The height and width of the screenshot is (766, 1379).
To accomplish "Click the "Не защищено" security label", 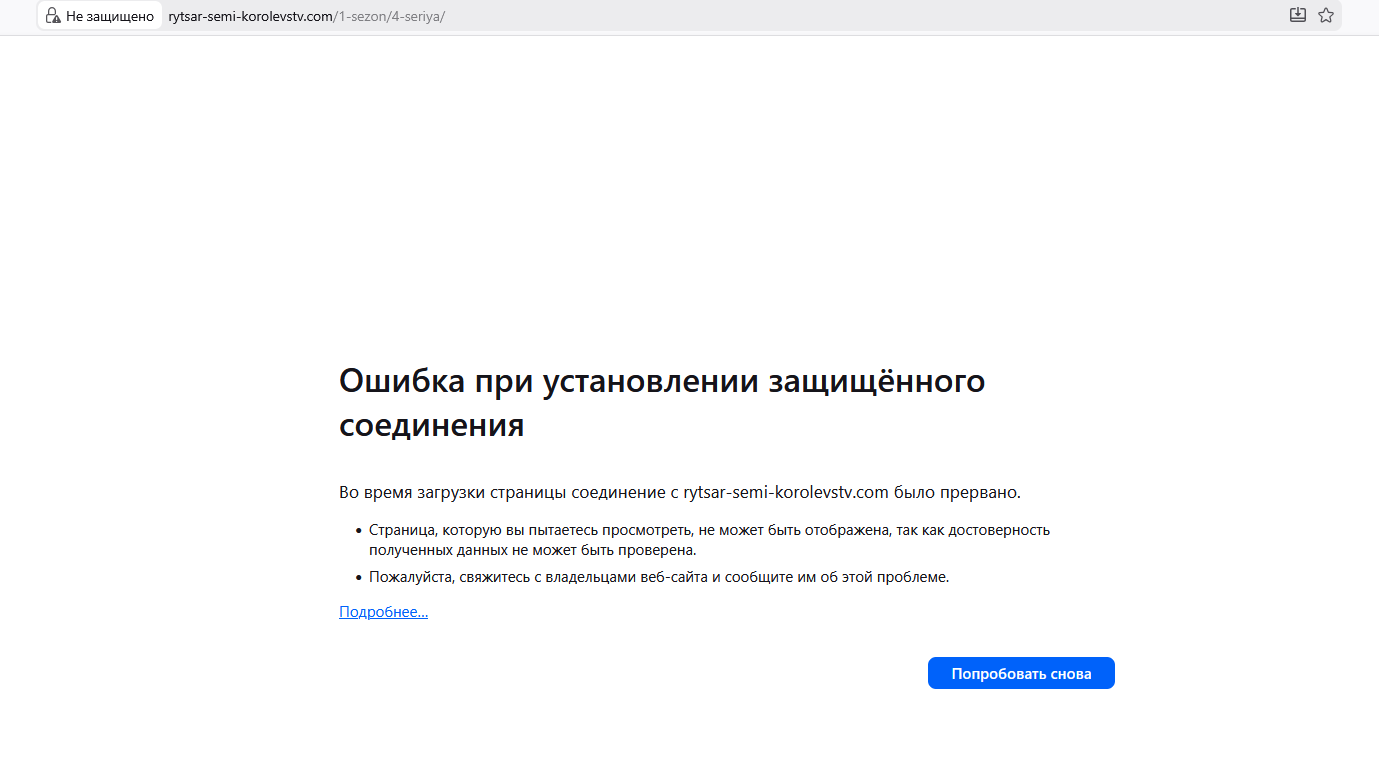I will 110,16.
